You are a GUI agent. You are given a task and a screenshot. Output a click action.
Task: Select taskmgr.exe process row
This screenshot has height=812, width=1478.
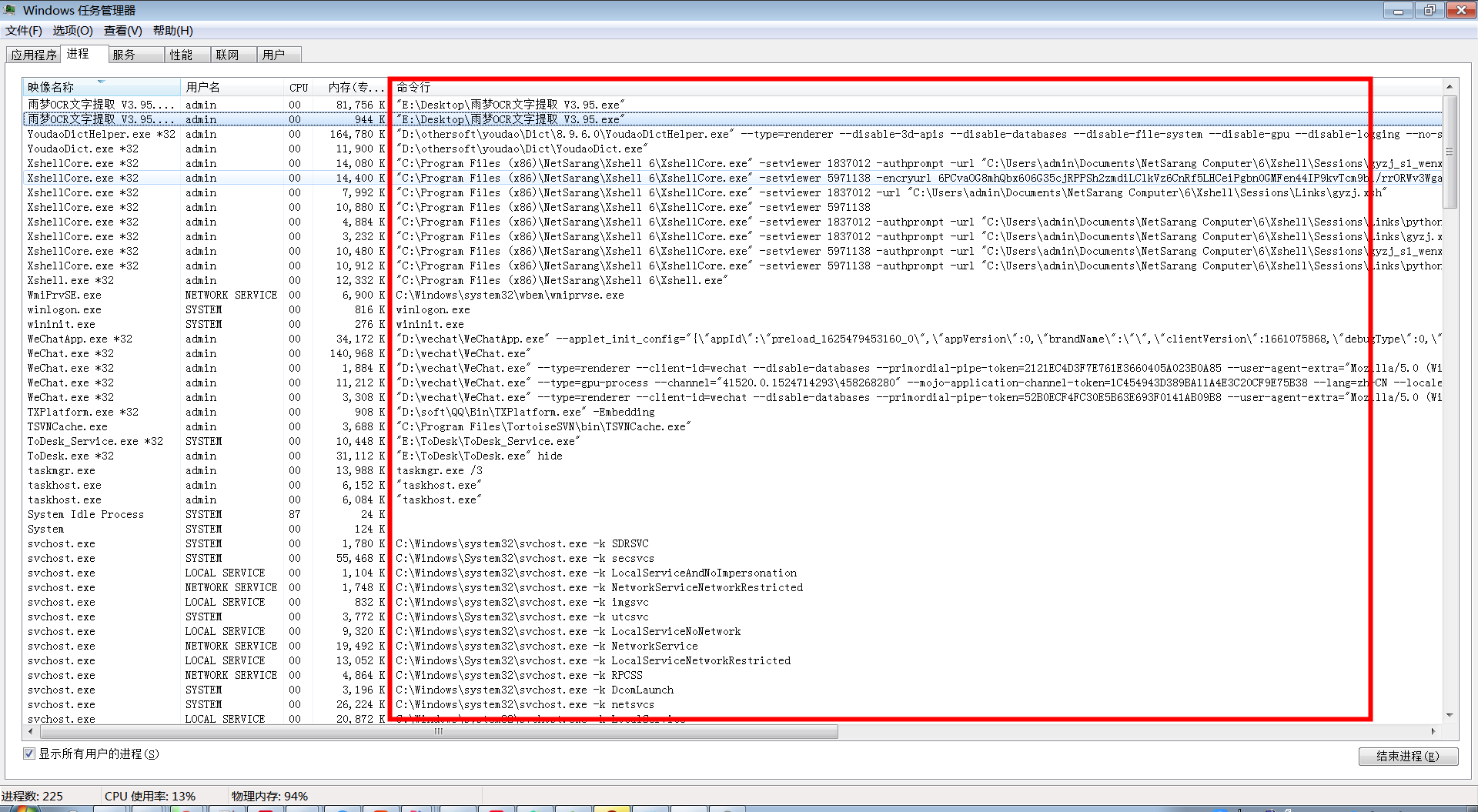pyautogui.click(x=733, y=470)
